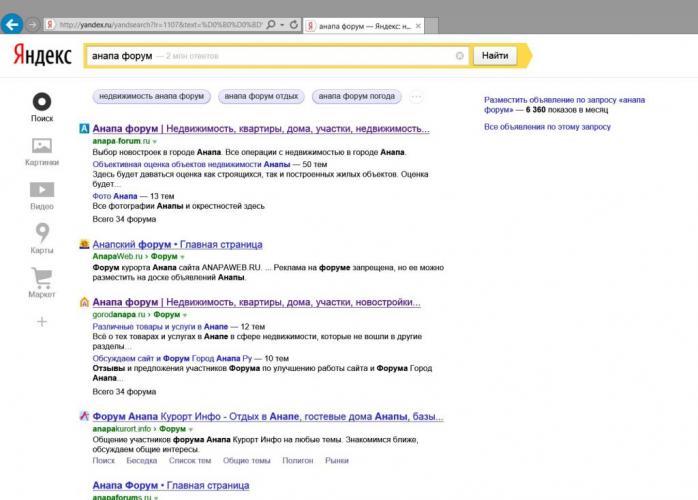Image resolution: width=698 pixels, height=500 pixels.
Task: Open the result ending 'участки, недвижимость...'
Action: point(261,129)
